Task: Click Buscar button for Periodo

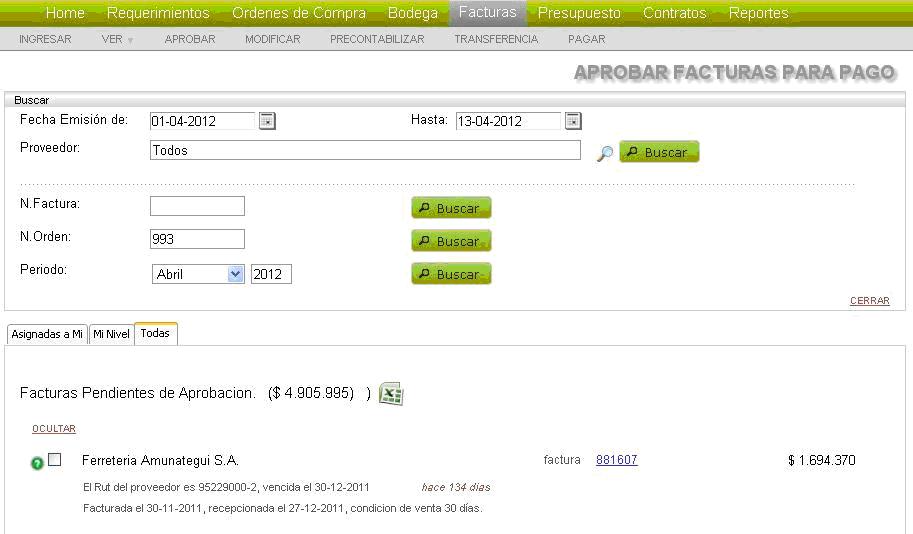Action: (x=451, y=274)
